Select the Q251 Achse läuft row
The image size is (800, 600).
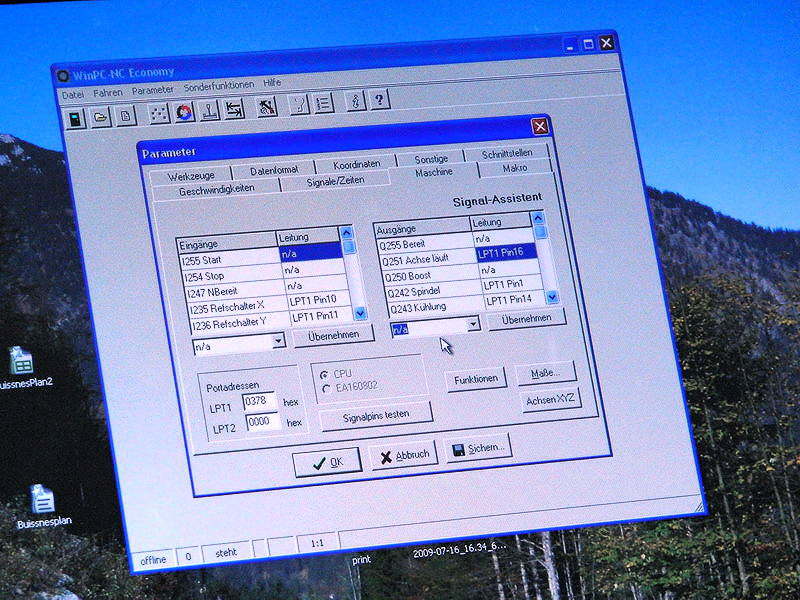tap(456, 256)
